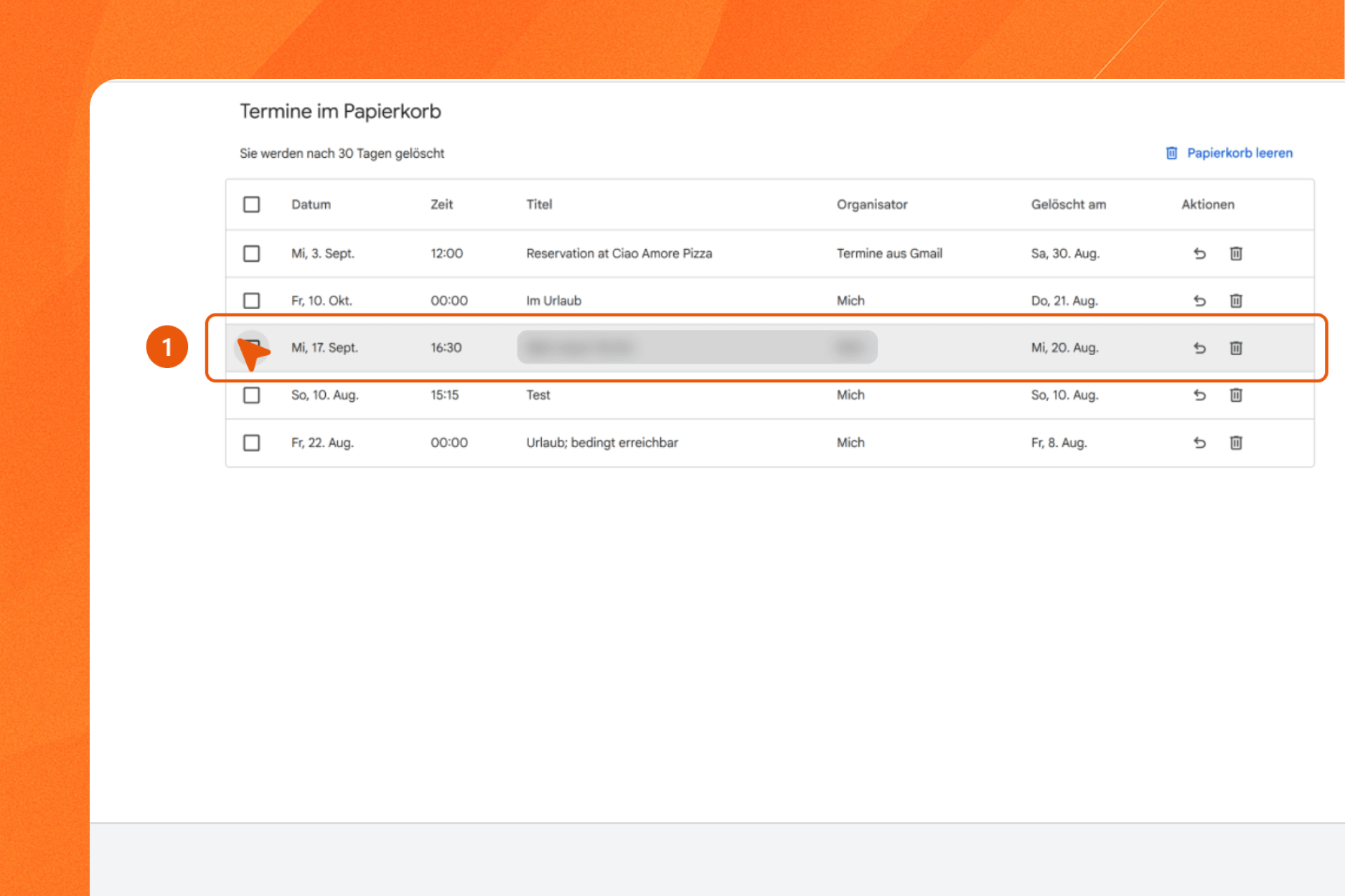1345x896 pixels.
Task: Click 'Papierkorb leeren' to empty trash
Action: click(1239, 153)
